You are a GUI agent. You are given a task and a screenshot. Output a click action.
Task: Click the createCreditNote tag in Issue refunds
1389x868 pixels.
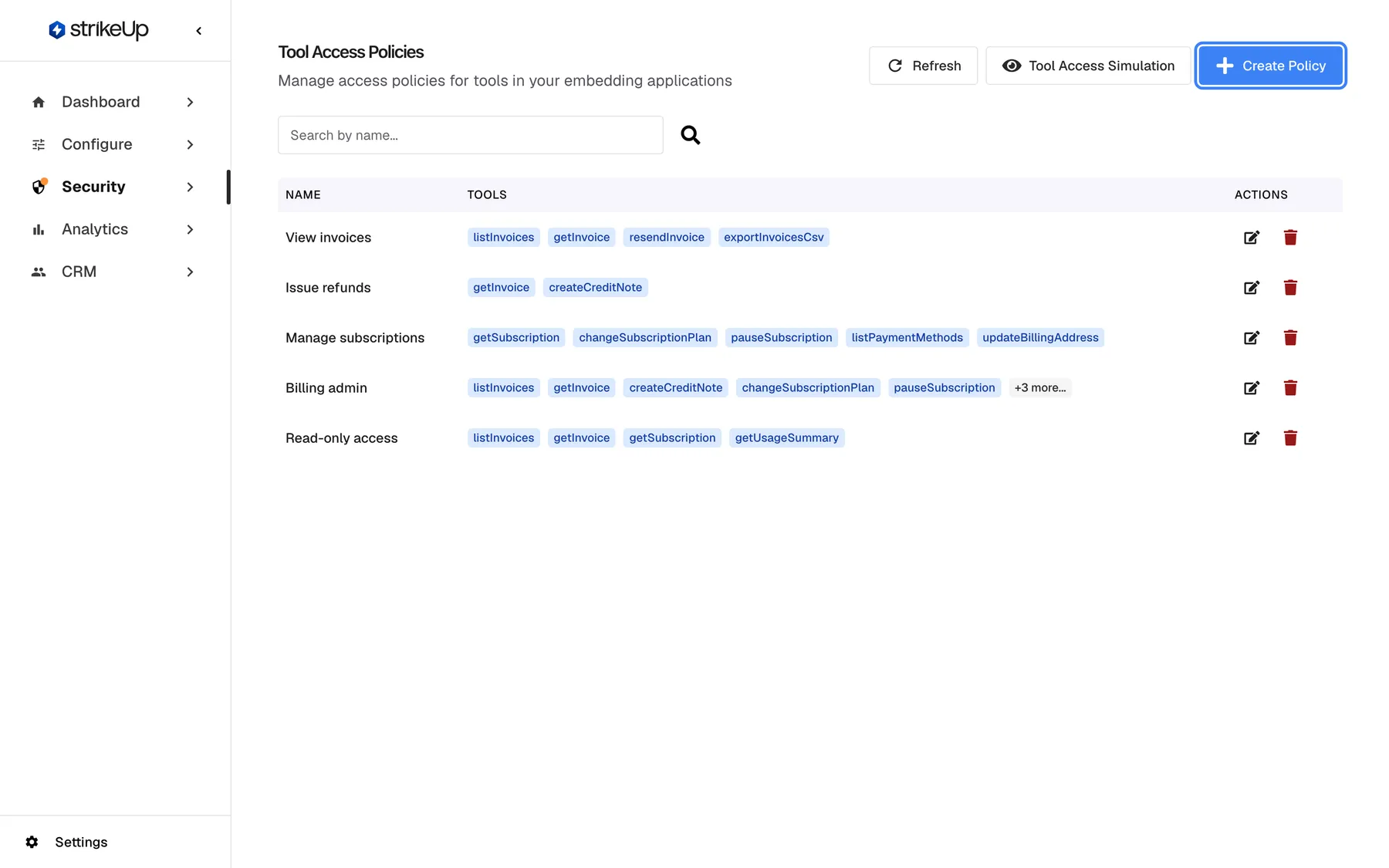point(596,288)
